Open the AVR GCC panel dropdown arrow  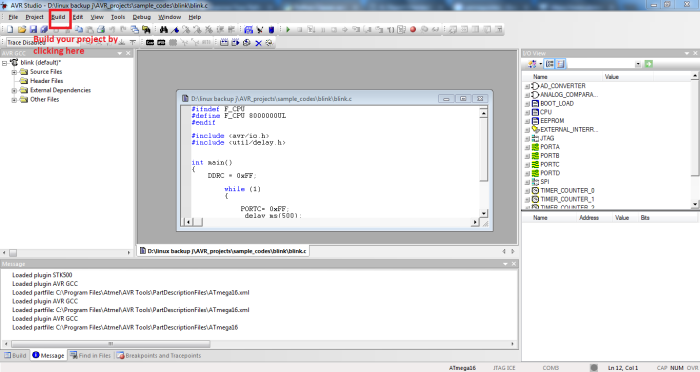[120, 53]
